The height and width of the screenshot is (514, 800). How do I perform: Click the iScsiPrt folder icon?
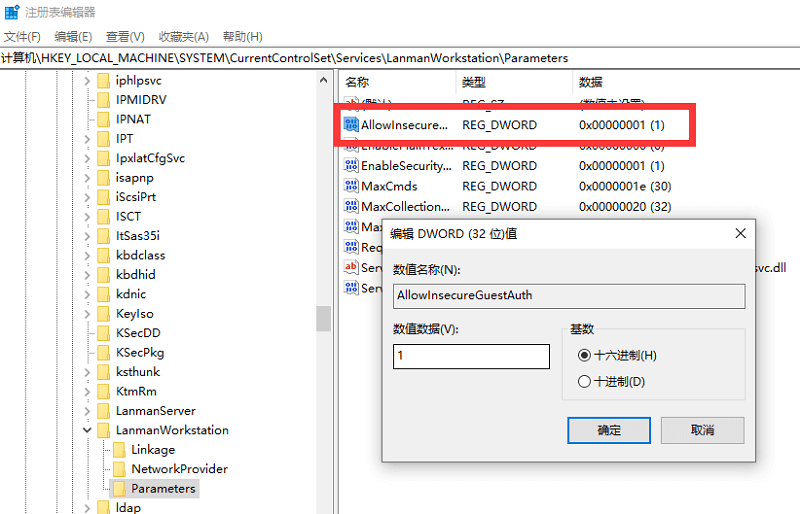tap(104, 197)
